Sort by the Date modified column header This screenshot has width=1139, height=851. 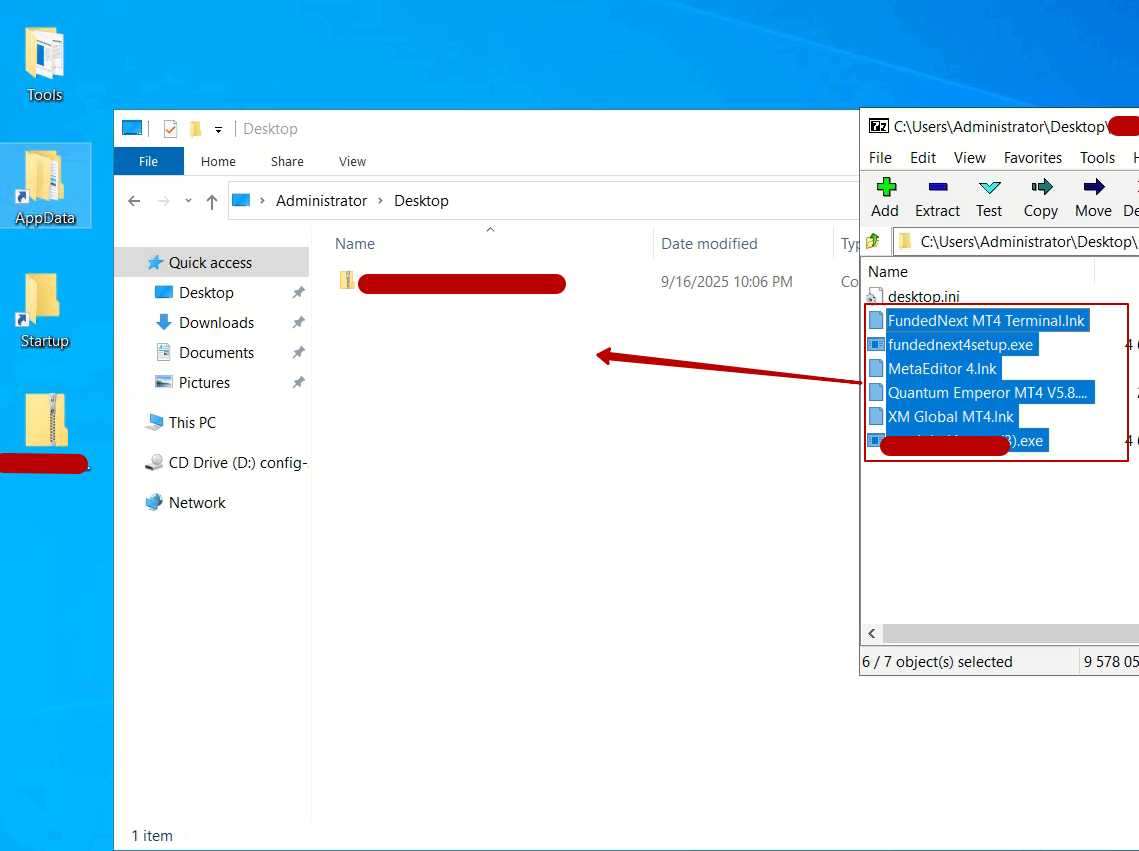[x=709, y=244]
